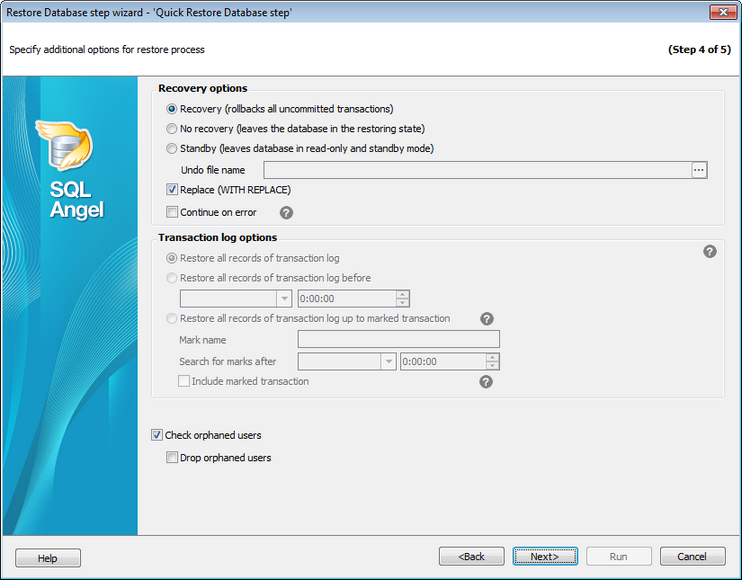Image resolution: width=742 pixels, height=580 pixels.
Task: Open Help for this wizard
Action: 48,558
